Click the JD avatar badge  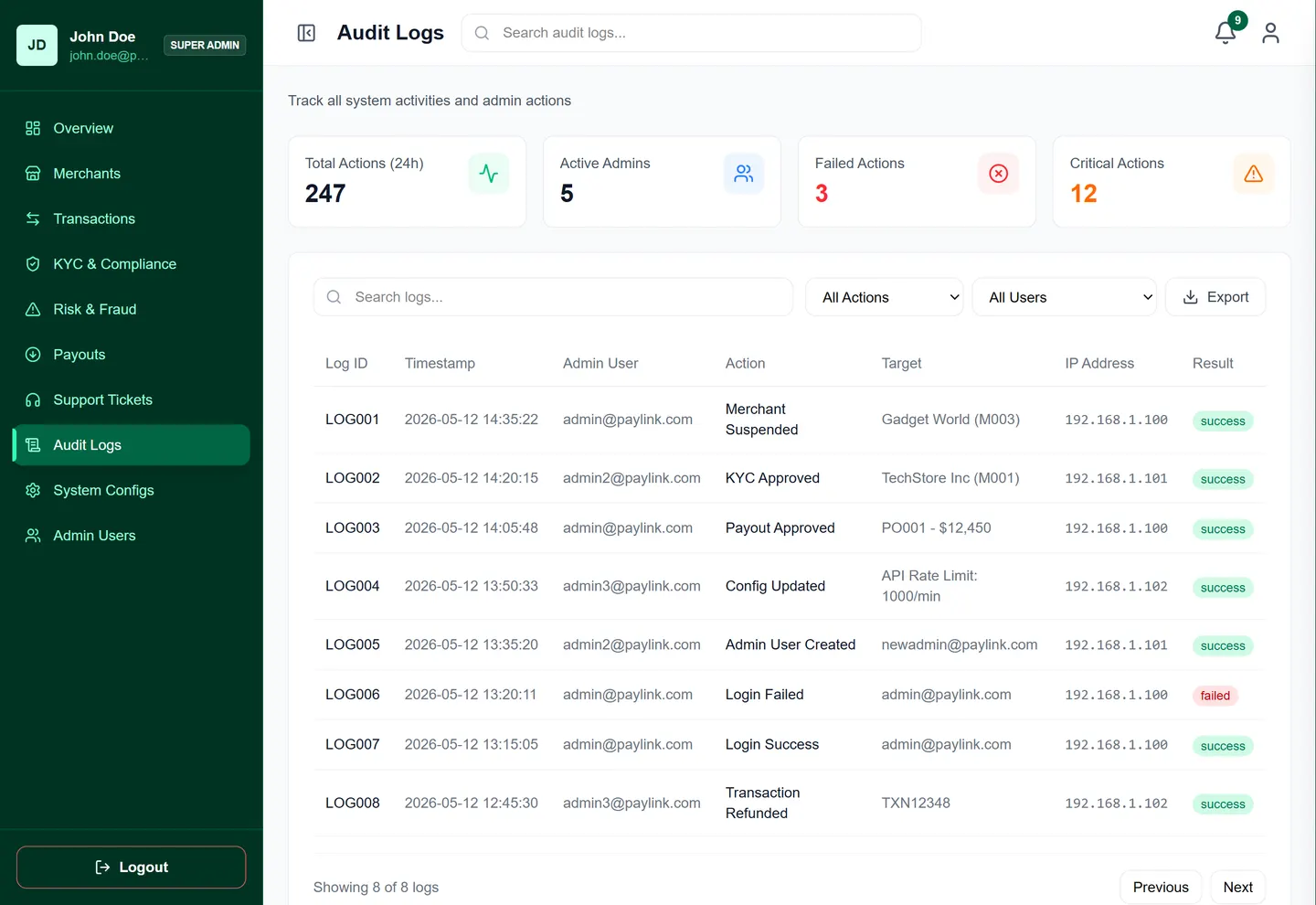pos(37,45)
